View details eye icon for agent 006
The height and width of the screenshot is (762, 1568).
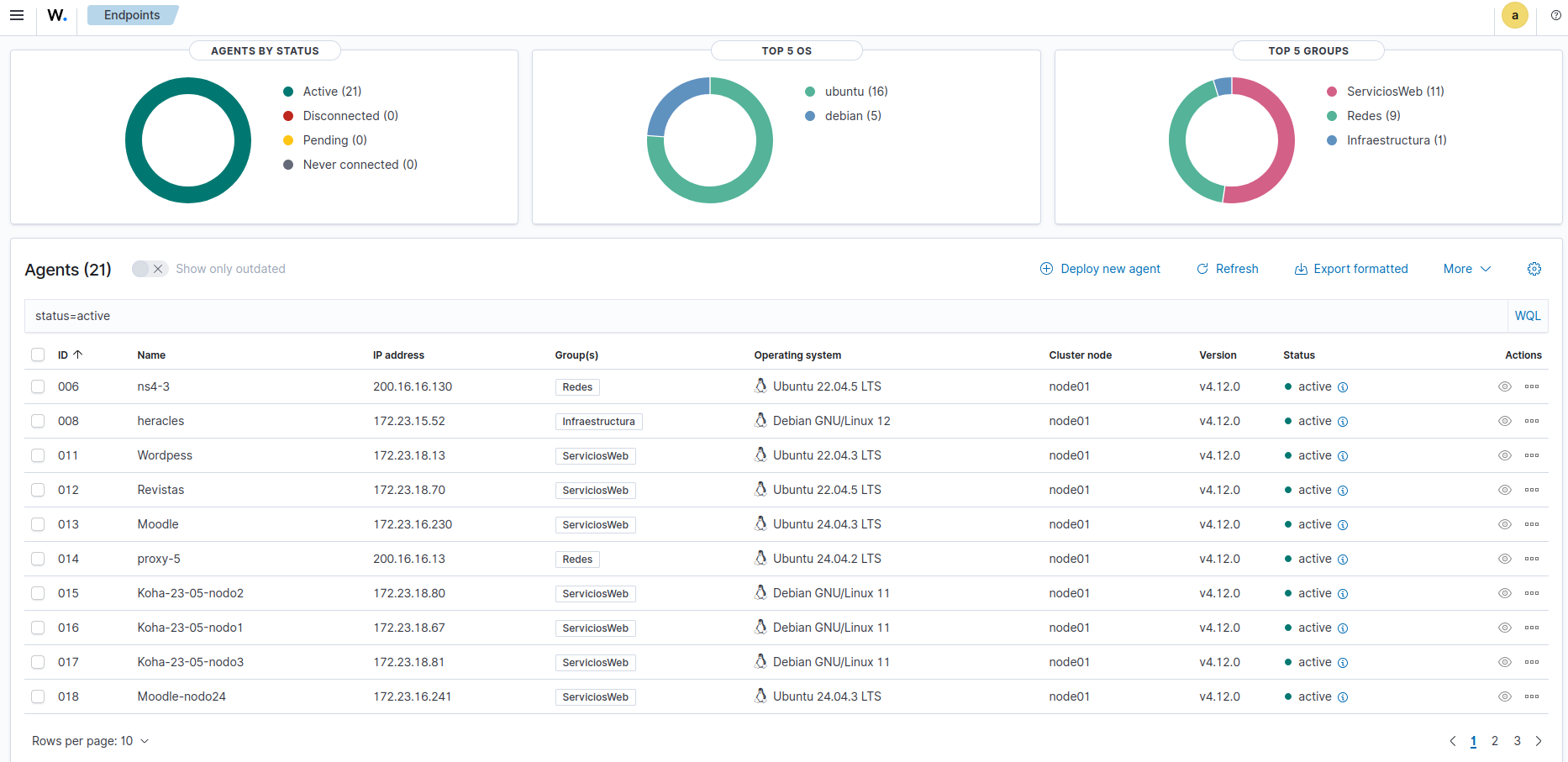pyautogui.click(x=1505, y=386)
